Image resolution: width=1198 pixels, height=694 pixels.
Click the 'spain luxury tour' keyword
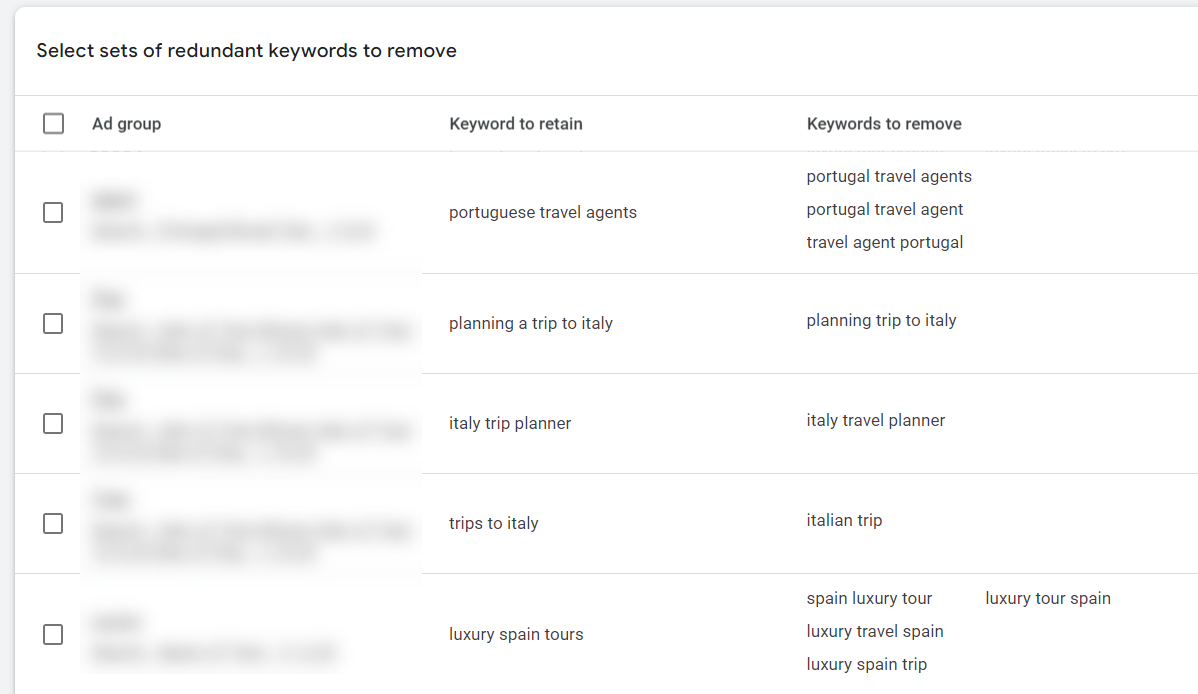pyautogui.click(x=869, y=599)
